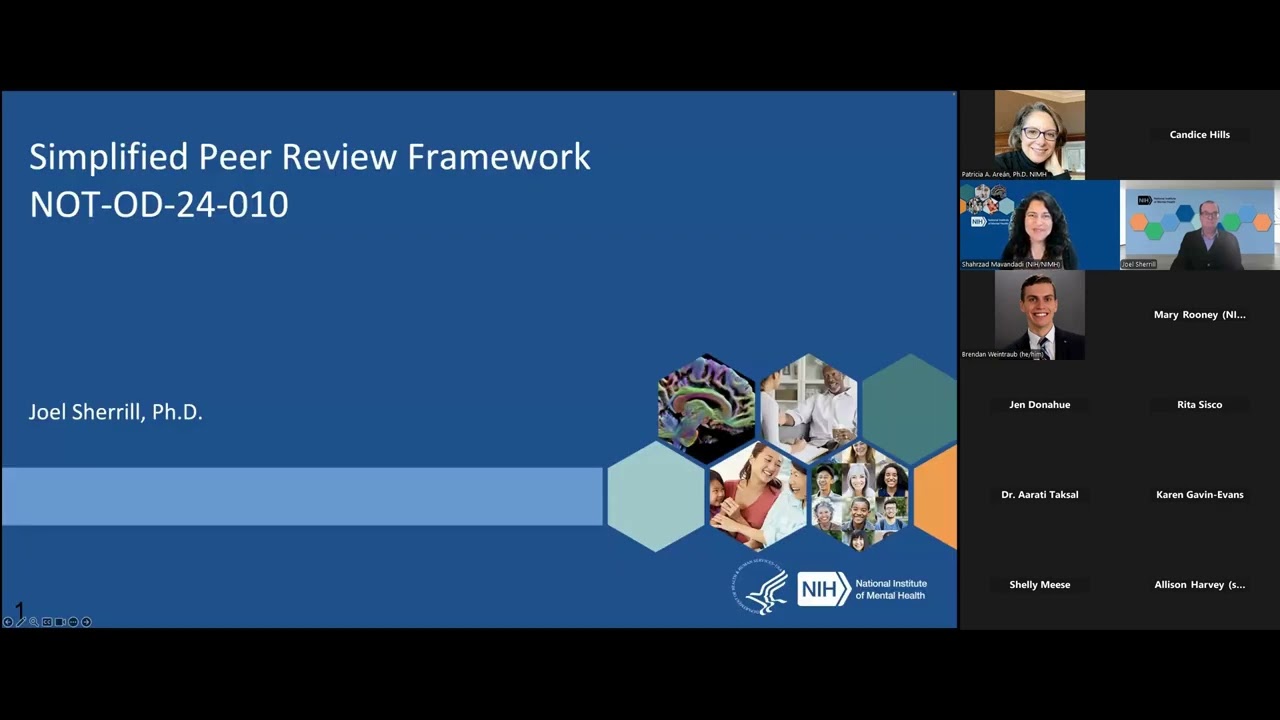Viewport: 1280px width, 720px height.
Task: Open the magnifier zoom tool
Action: pos(33,621)
